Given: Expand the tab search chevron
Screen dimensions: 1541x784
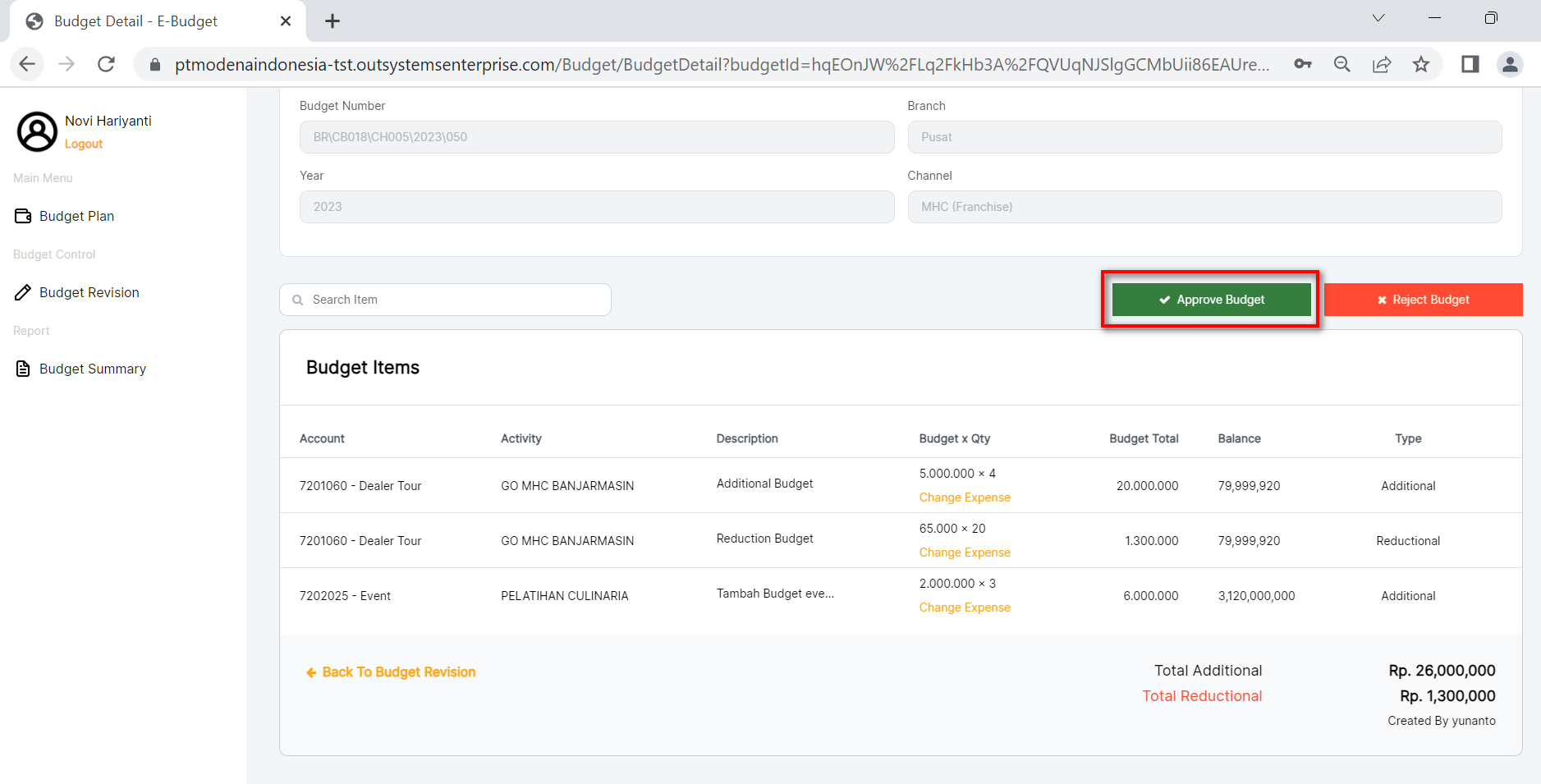Looking at the screenshot, I should click(x=1378, y=18).
